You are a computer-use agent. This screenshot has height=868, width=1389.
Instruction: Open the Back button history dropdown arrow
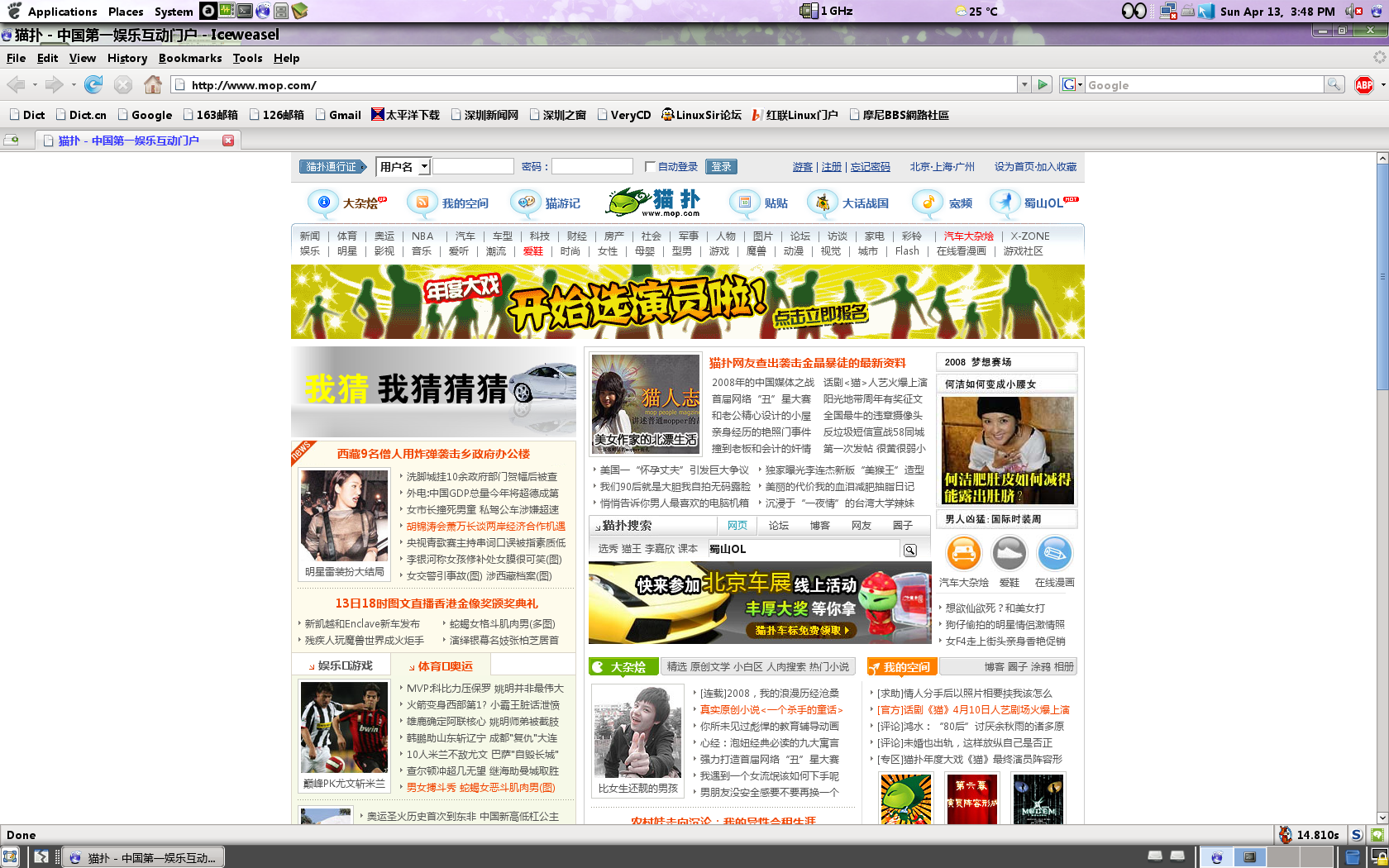click(x=34, y=84)
